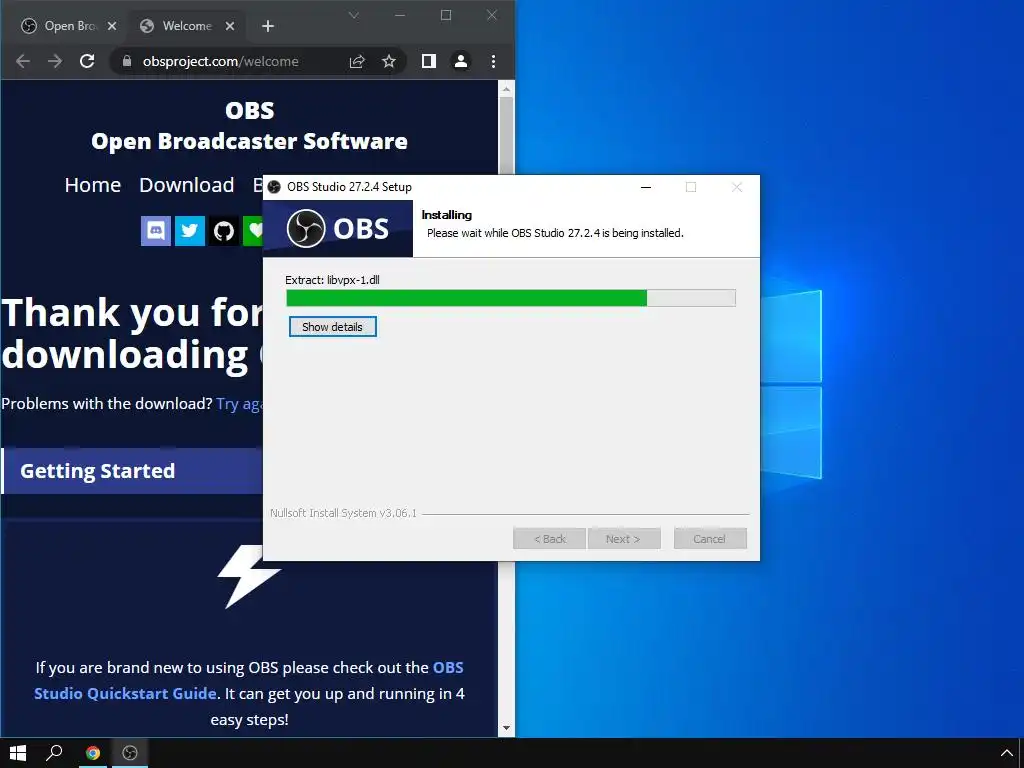Click the share page icon in address bar
Image resolution: width=1024 pixels, height=768 pixels.
tap(357, 61)
